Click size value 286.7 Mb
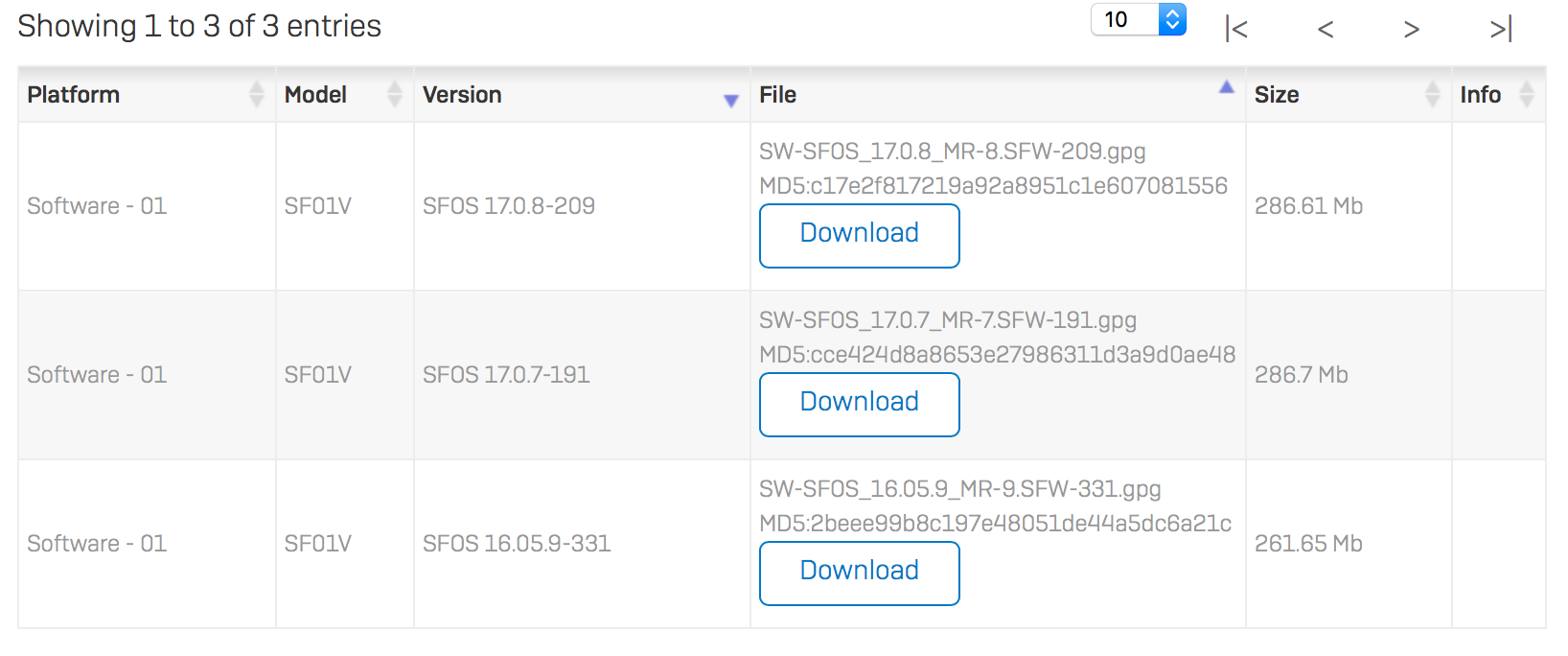This screenshot has height=656, width=1568. click(x=1301, y=375)
